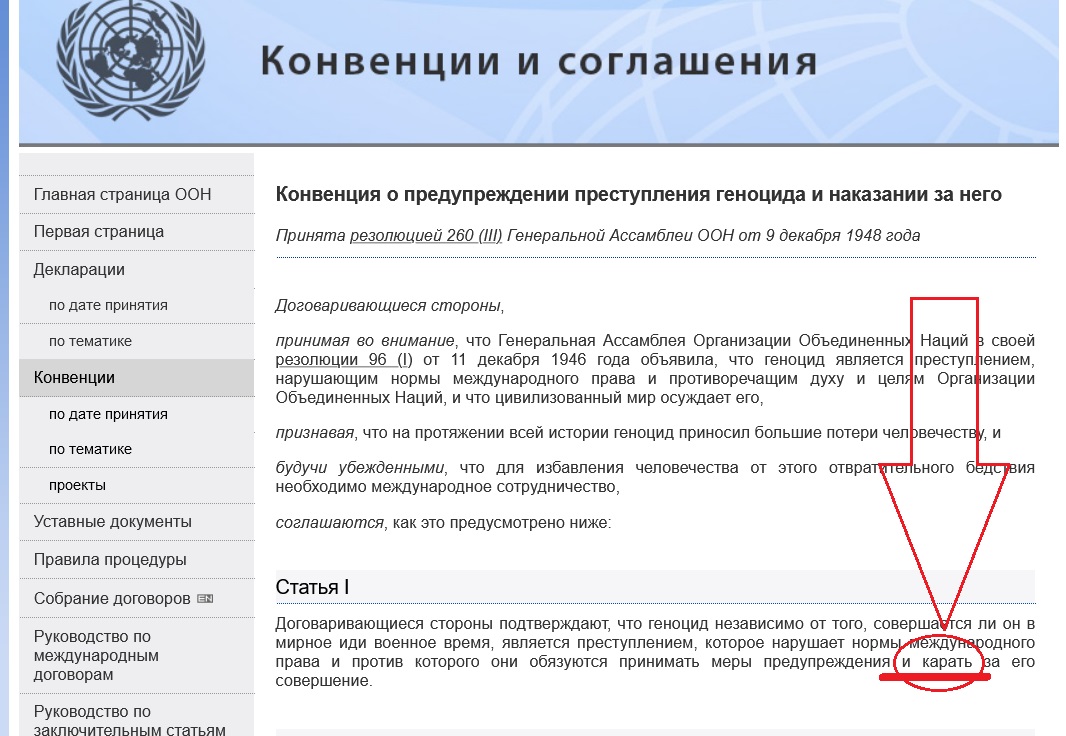This screenshot has height=736, width=1066.
Task: Click the italic Договаривающиеся стороны line
Action: click(x=390, y=306)
